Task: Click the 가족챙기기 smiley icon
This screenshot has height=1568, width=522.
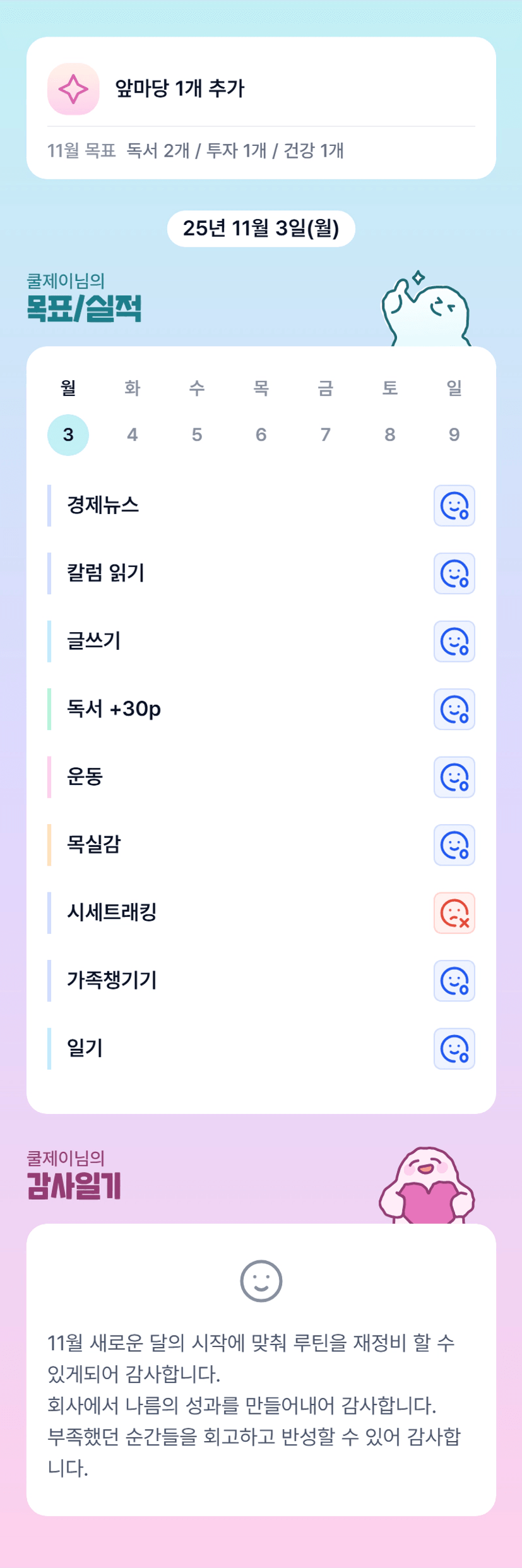Action: pyautogui.click(x=454, y=981)
